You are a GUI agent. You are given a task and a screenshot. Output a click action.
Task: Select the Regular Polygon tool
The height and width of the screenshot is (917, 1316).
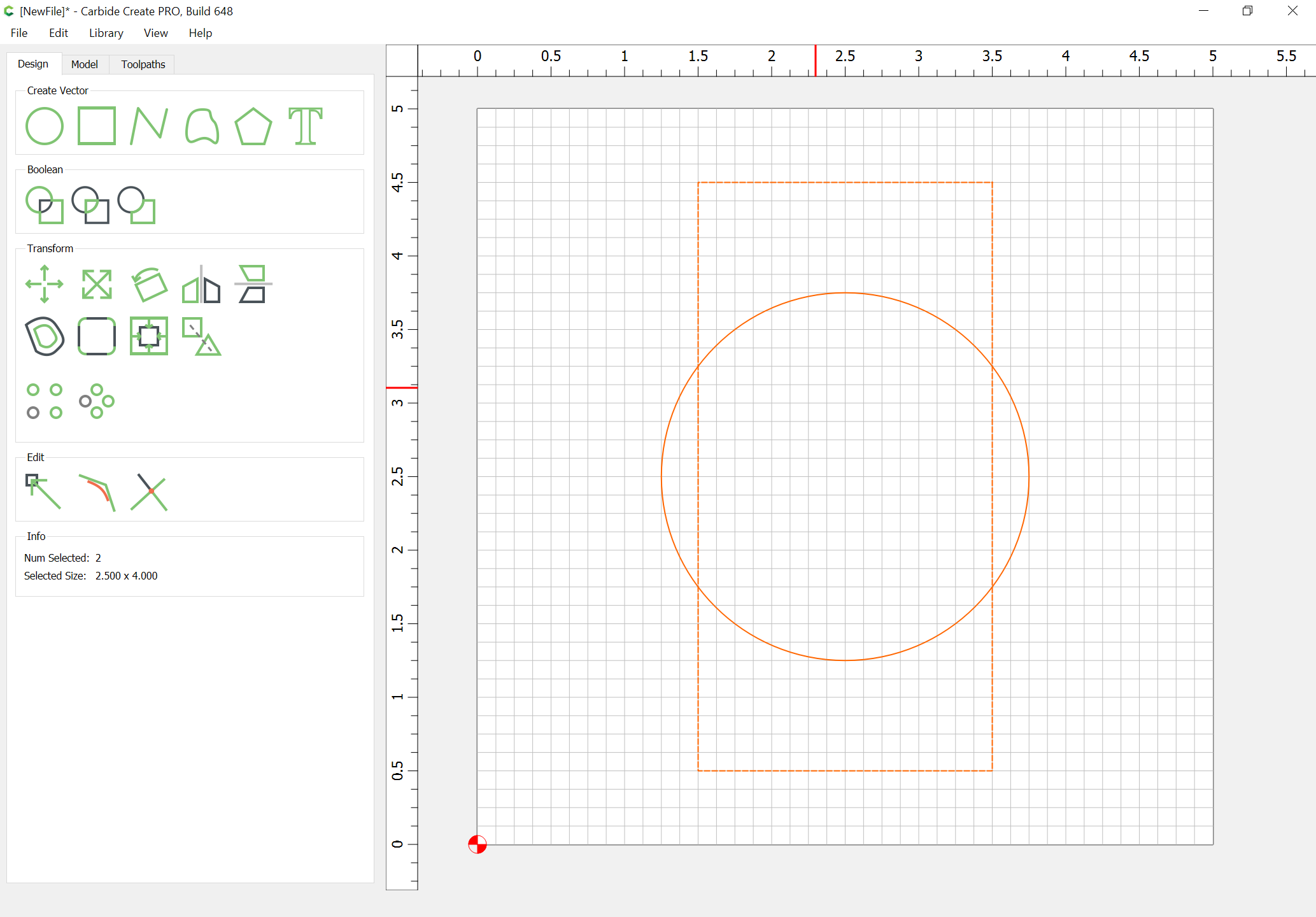click(253, 126)
